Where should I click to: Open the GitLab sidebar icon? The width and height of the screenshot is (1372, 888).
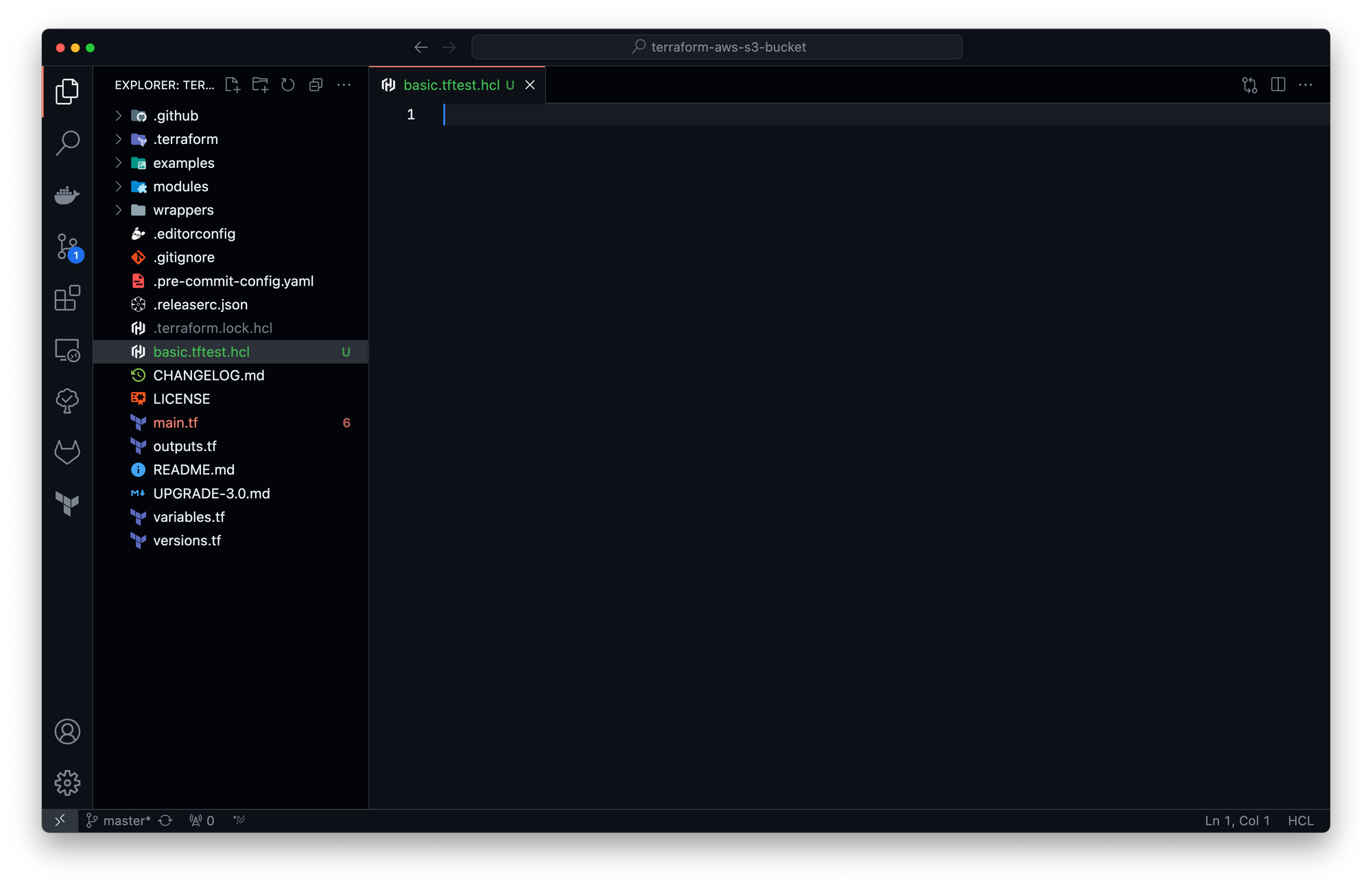click(67, 452)
